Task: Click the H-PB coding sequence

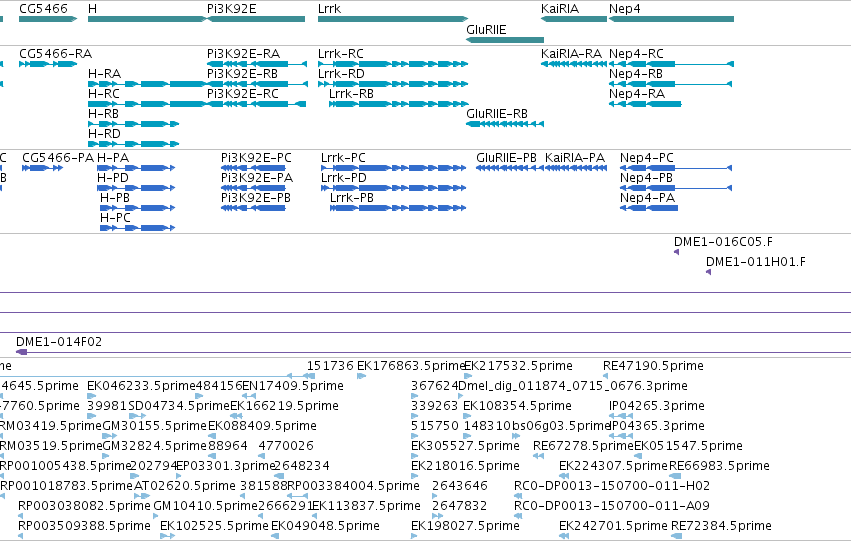Action: (138, 208)
